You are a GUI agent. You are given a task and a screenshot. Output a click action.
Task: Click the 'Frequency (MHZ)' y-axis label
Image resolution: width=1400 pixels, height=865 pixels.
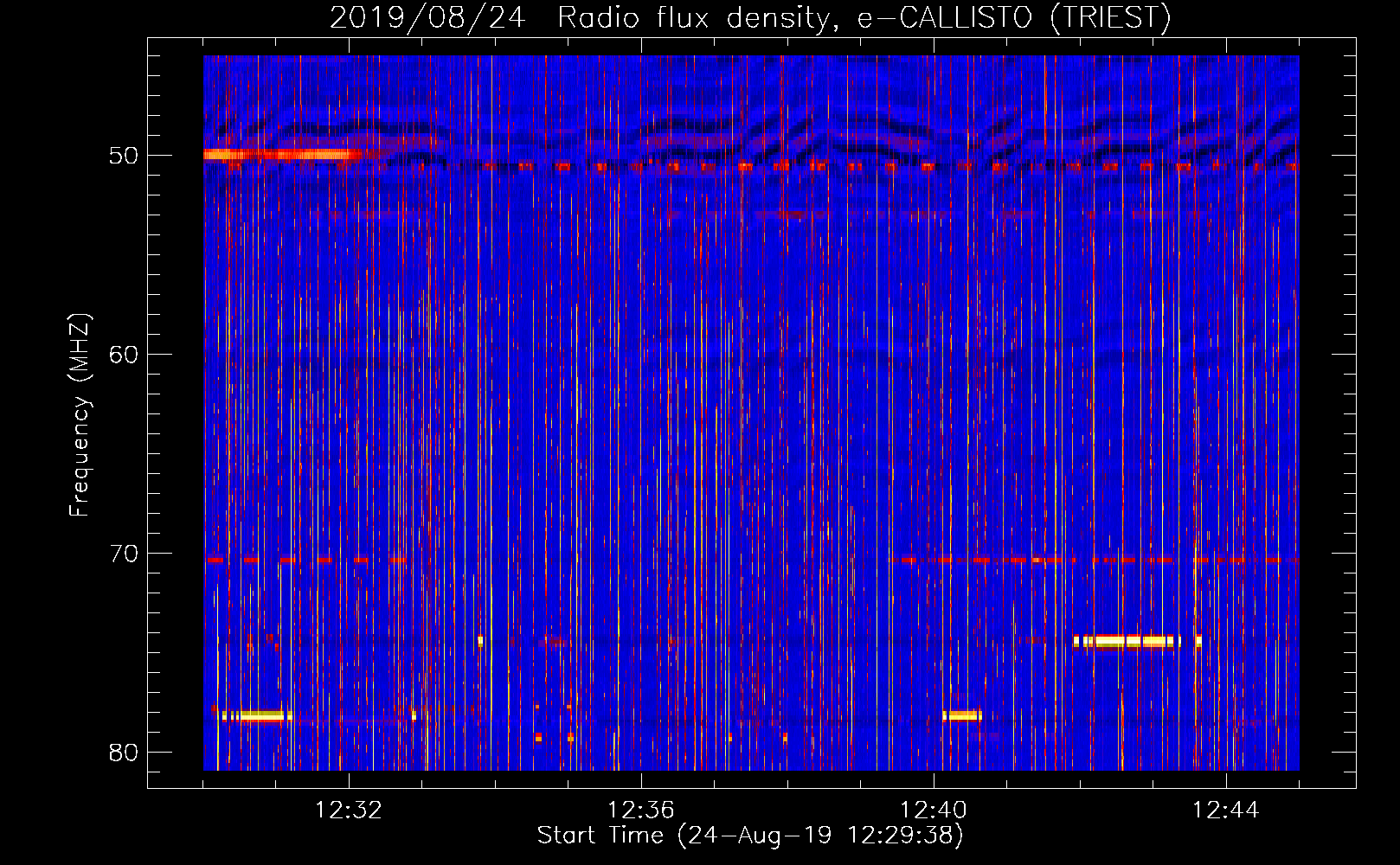click(80, 415)
